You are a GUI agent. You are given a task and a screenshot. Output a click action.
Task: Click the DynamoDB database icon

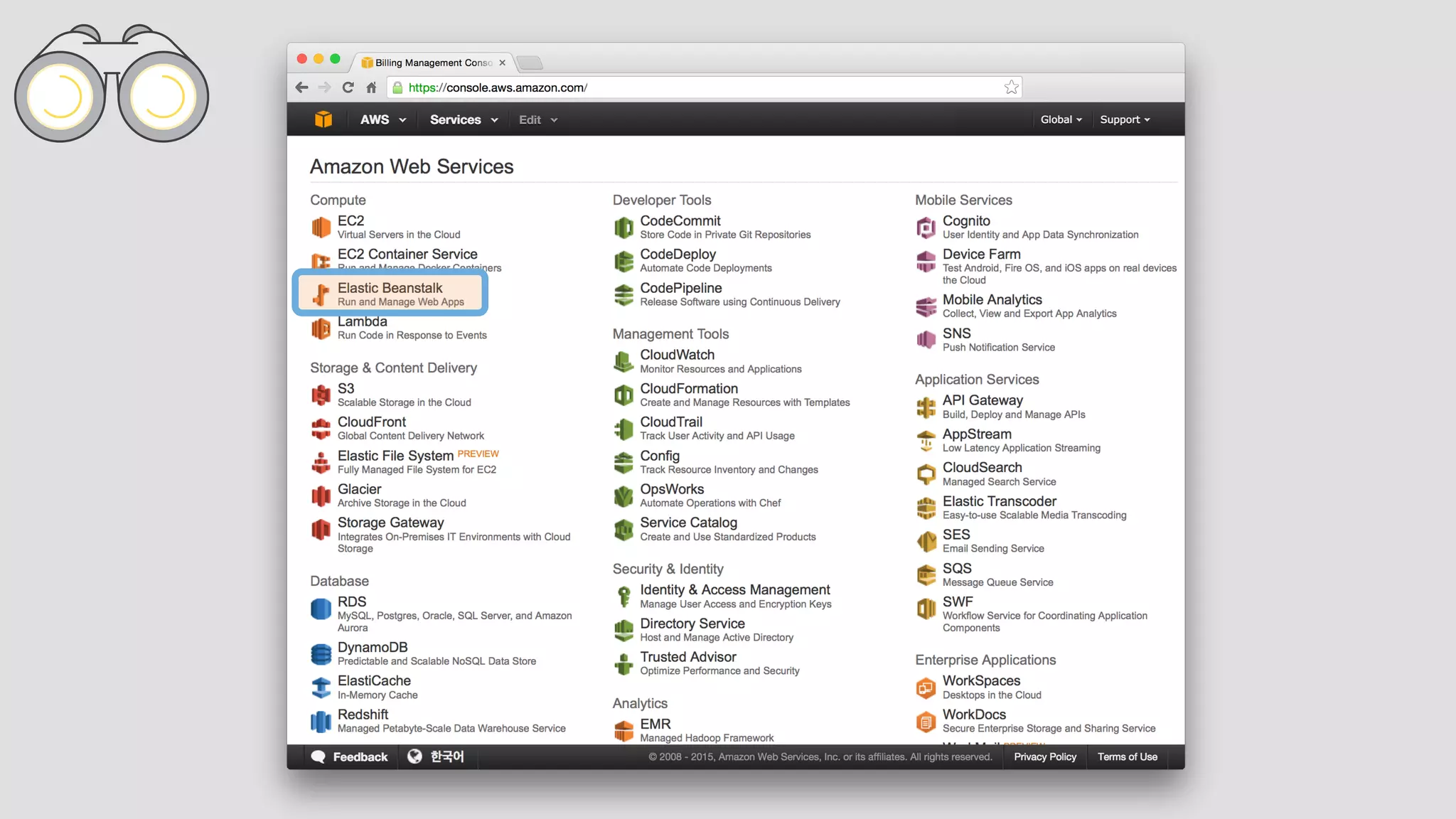click(x=321, y=654)
